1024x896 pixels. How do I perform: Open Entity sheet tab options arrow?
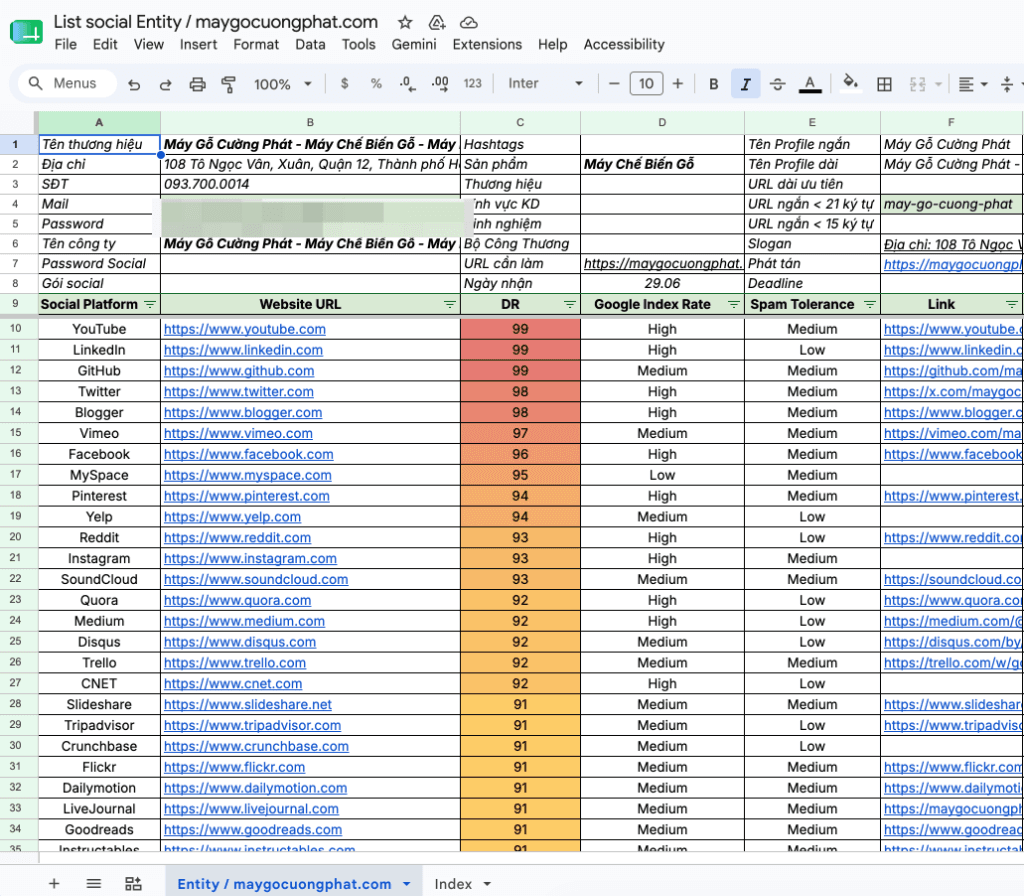pyautogui.click(x=407, y=884)
